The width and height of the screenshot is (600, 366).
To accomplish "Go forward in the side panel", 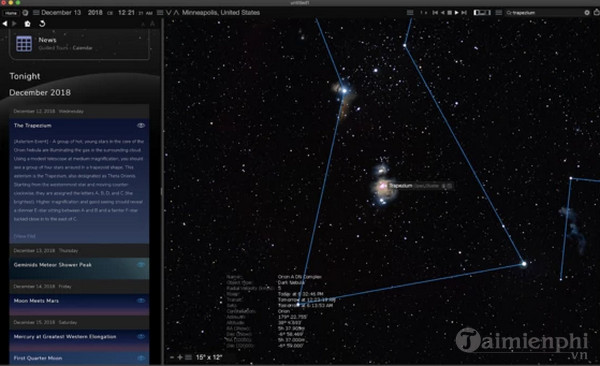I will 14,23.
